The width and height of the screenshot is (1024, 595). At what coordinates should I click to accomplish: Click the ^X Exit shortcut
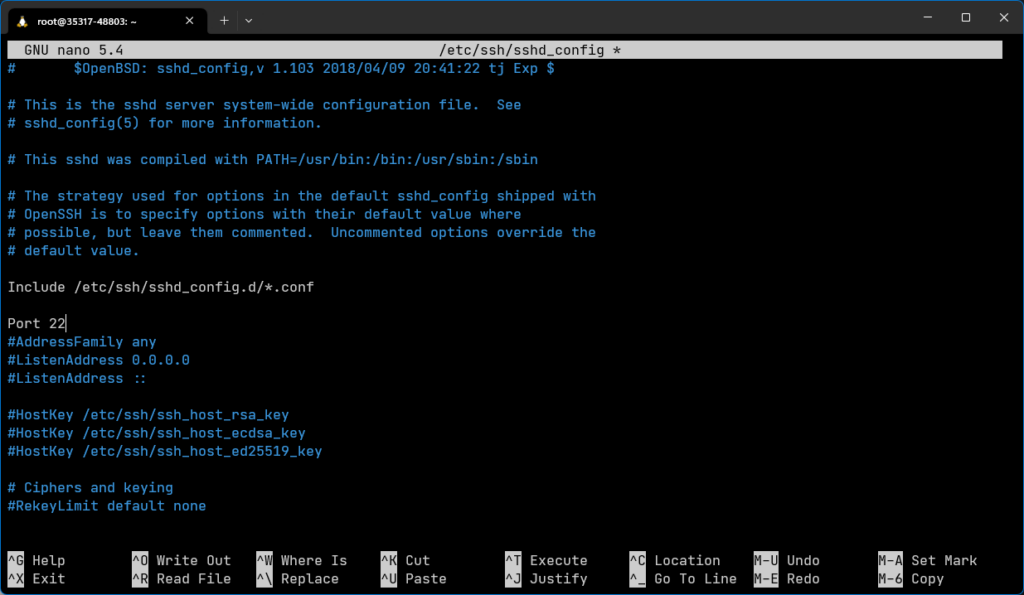[37, 579]
